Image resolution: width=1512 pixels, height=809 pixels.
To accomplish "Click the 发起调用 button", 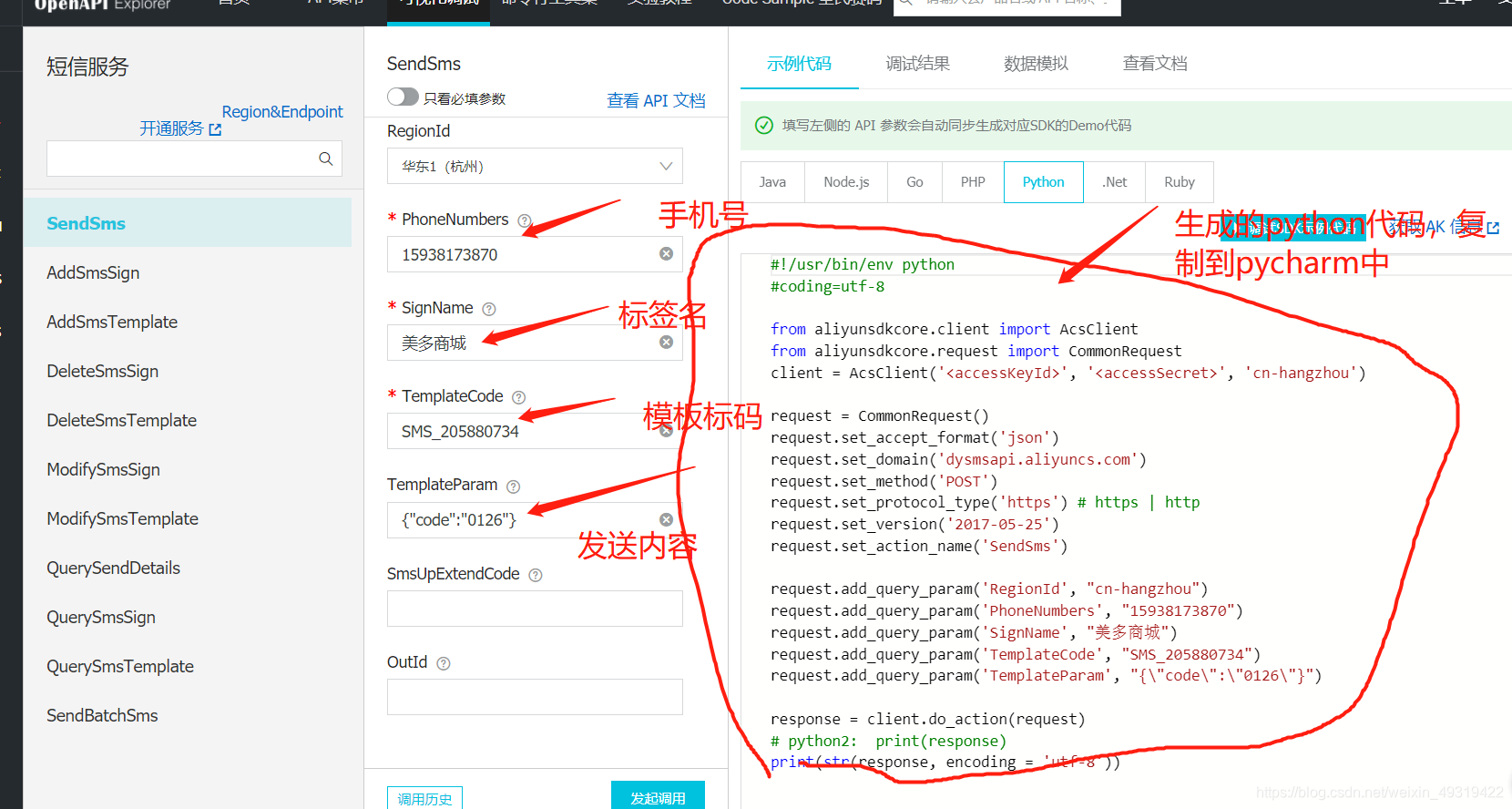I will pyautogui.click(x=658, y=797).
